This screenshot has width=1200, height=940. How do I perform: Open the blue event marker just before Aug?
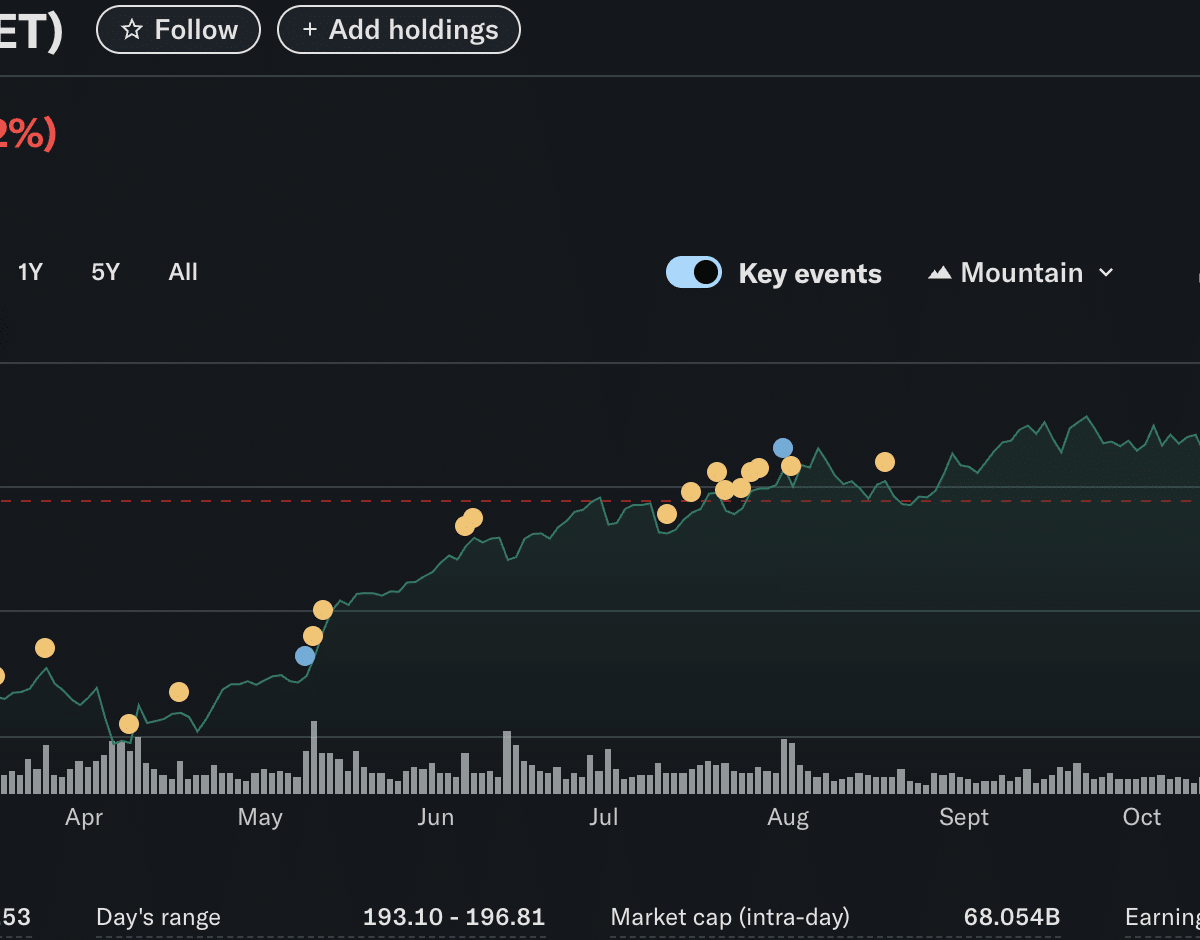[783, 448]
